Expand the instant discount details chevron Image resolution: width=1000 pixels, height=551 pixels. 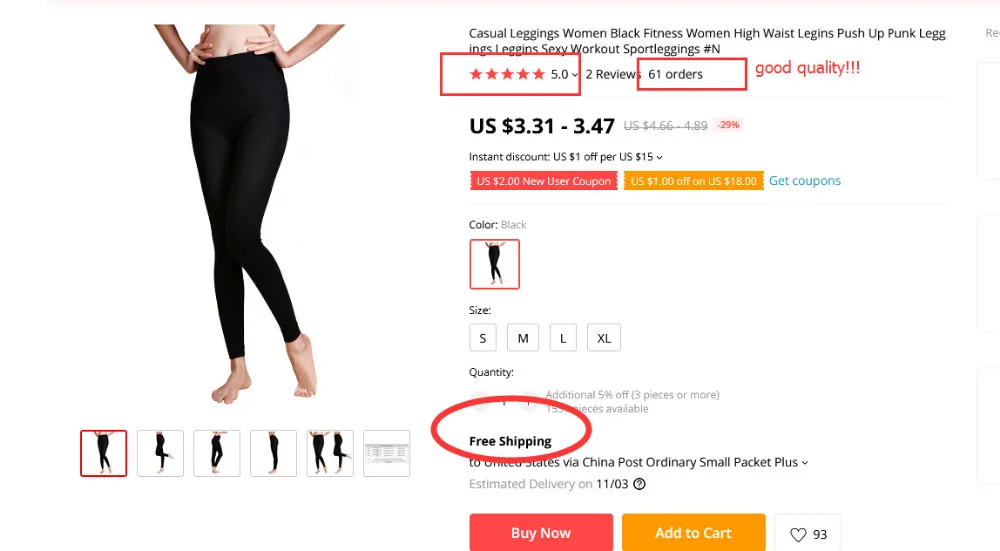(659, 158)
